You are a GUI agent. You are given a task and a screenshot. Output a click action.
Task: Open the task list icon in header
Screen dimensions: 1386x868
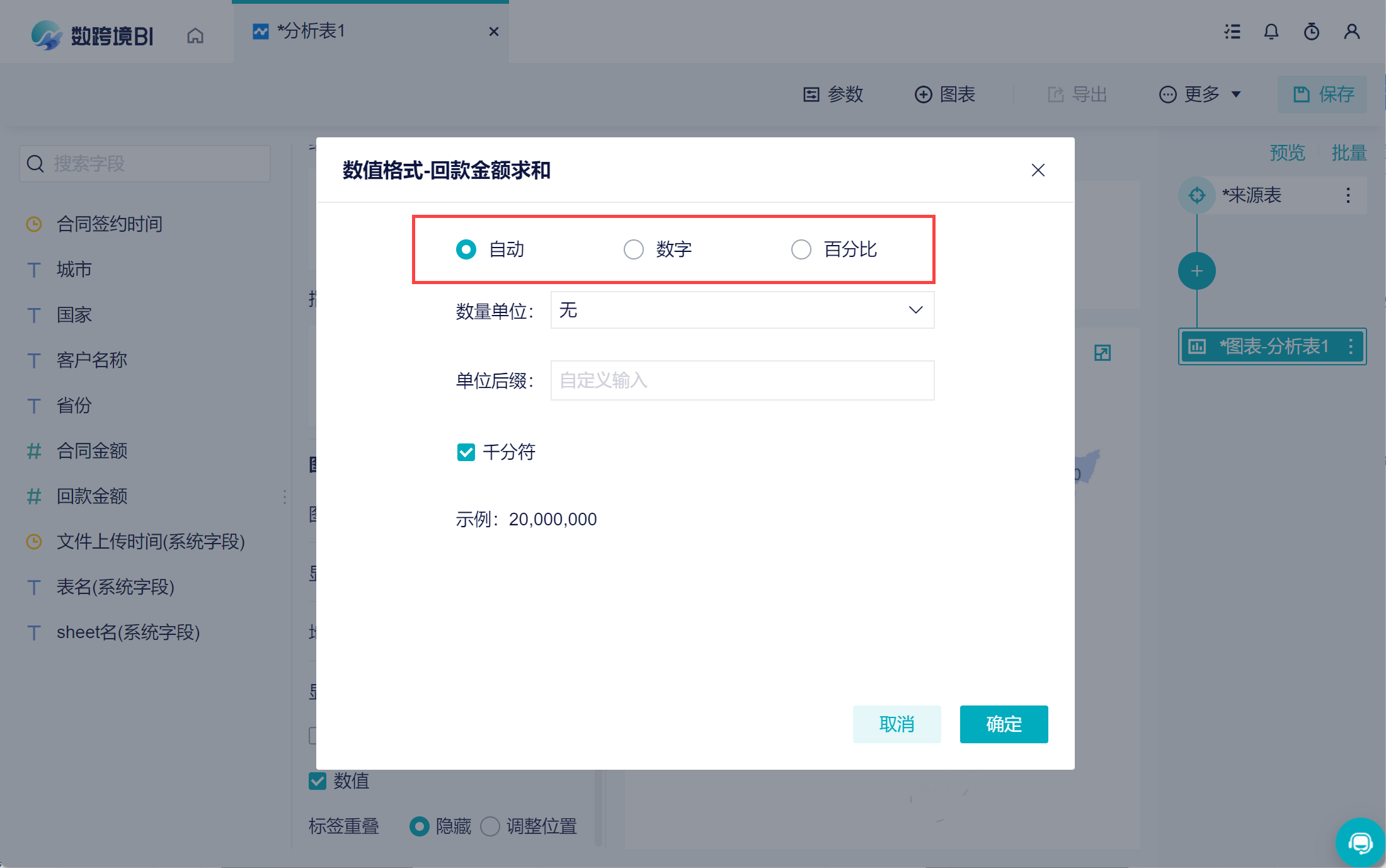1232,31
